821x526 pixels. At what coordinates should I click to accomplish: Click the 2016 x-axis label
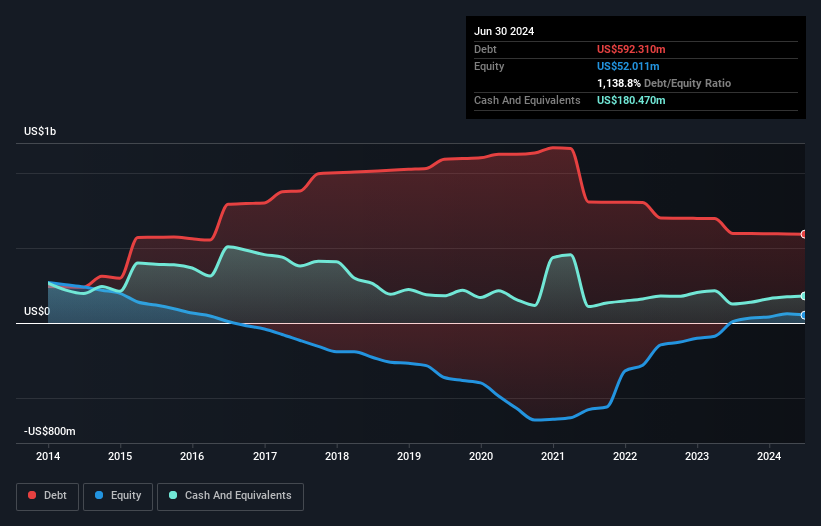[193, 457]
